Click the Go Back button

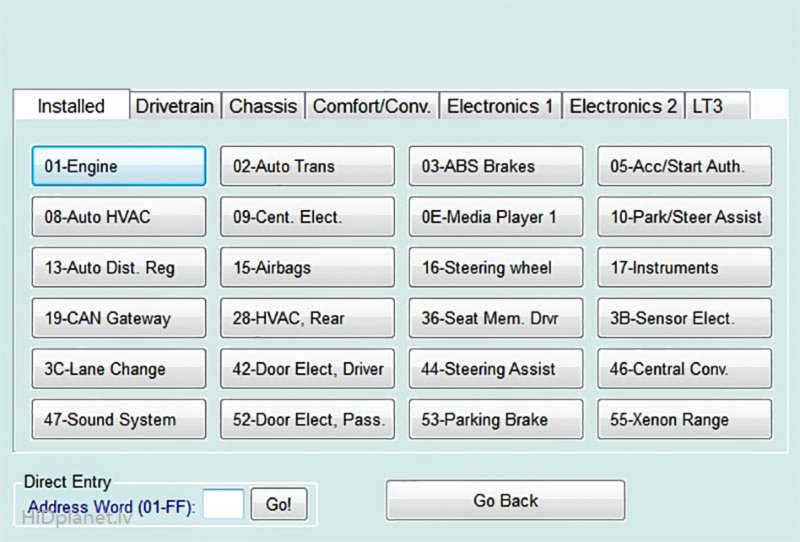(x=505, y=500)
